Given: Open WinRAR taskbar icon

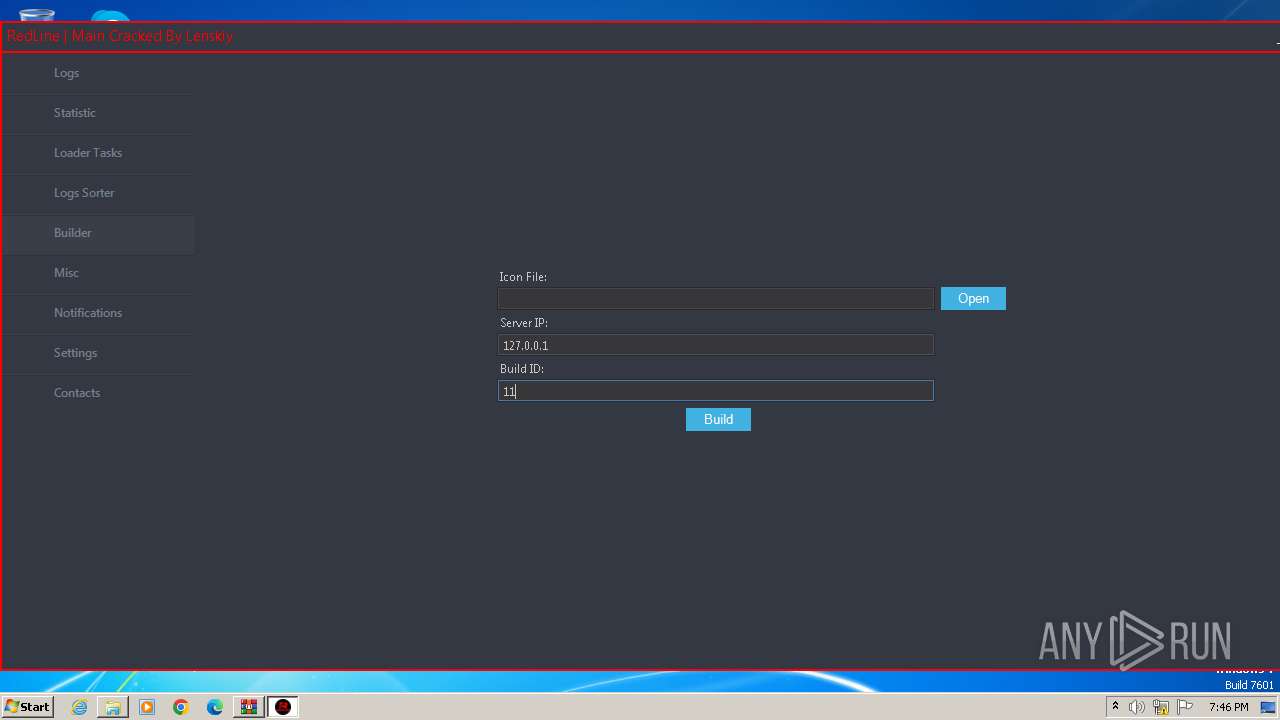Looking at the screenshot, I should (x=248, y=707).
